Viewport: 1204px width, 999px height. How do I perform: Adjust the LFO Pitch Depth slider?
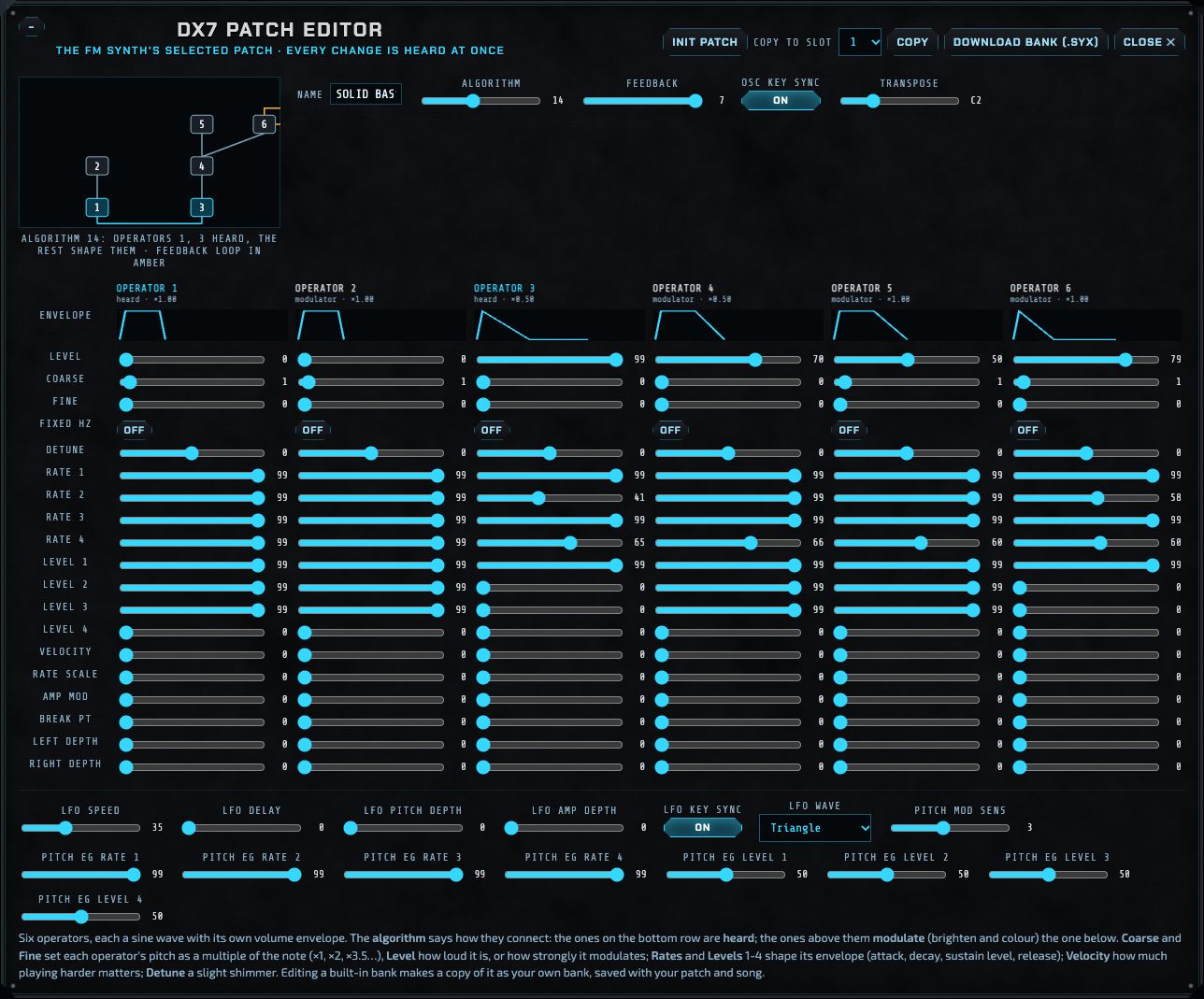[x=403, y=828]
